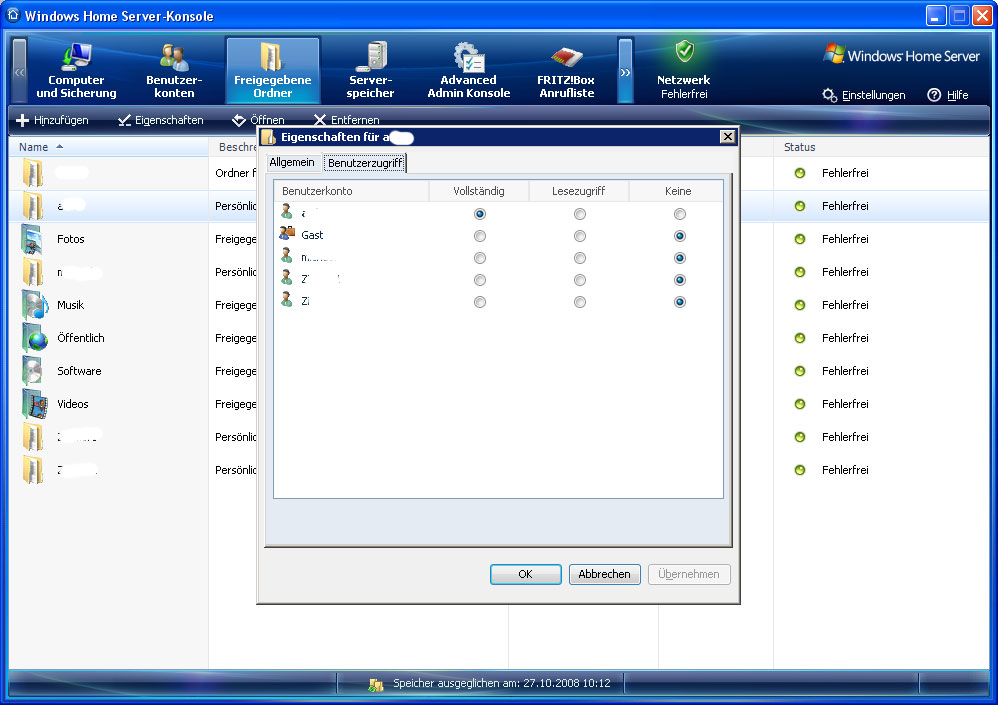This screenshot has width=998, height=705.
Task: Click the Musik folder icon
Action: pos(34,305)
